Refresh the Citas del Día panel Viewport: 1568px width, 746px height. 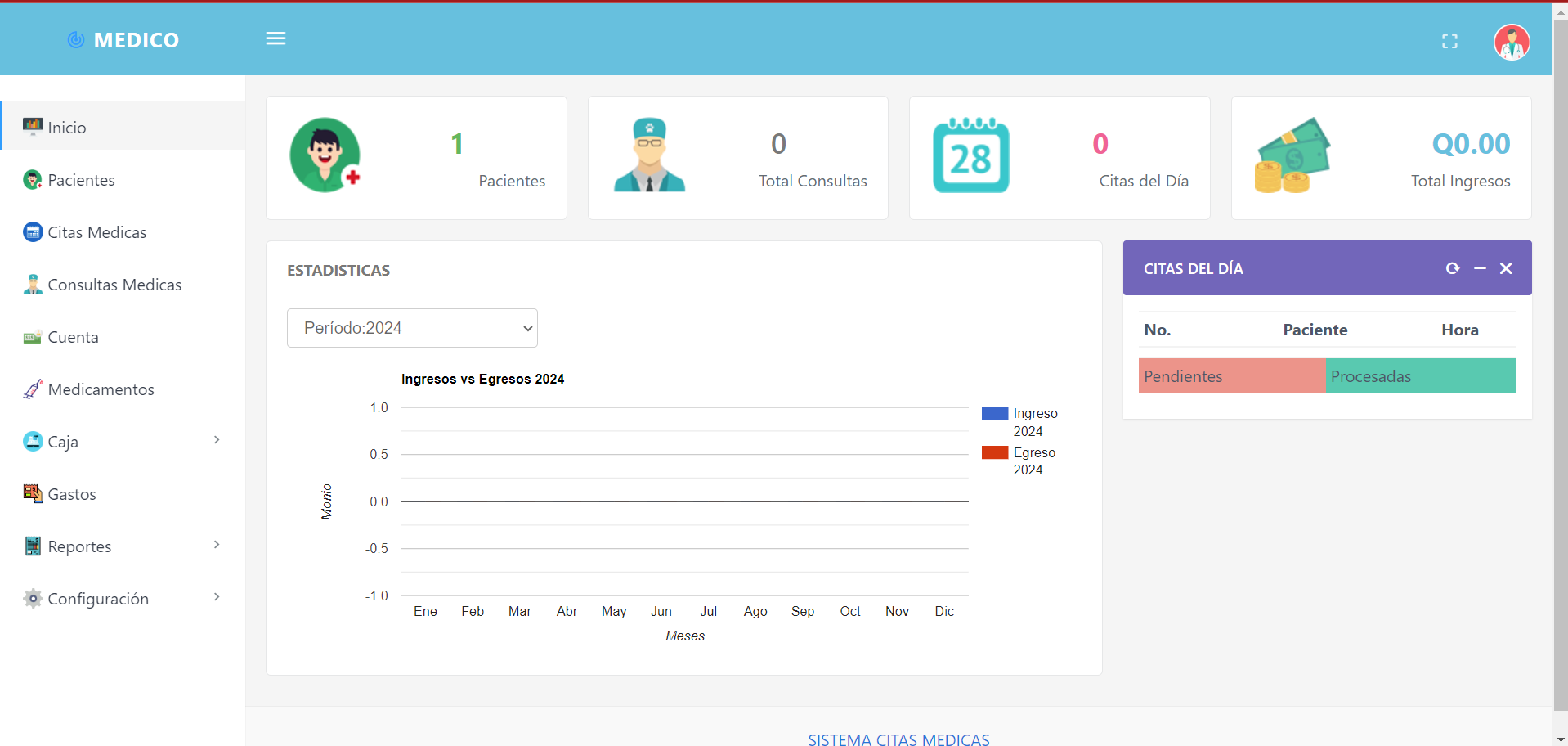[1452, 268]
